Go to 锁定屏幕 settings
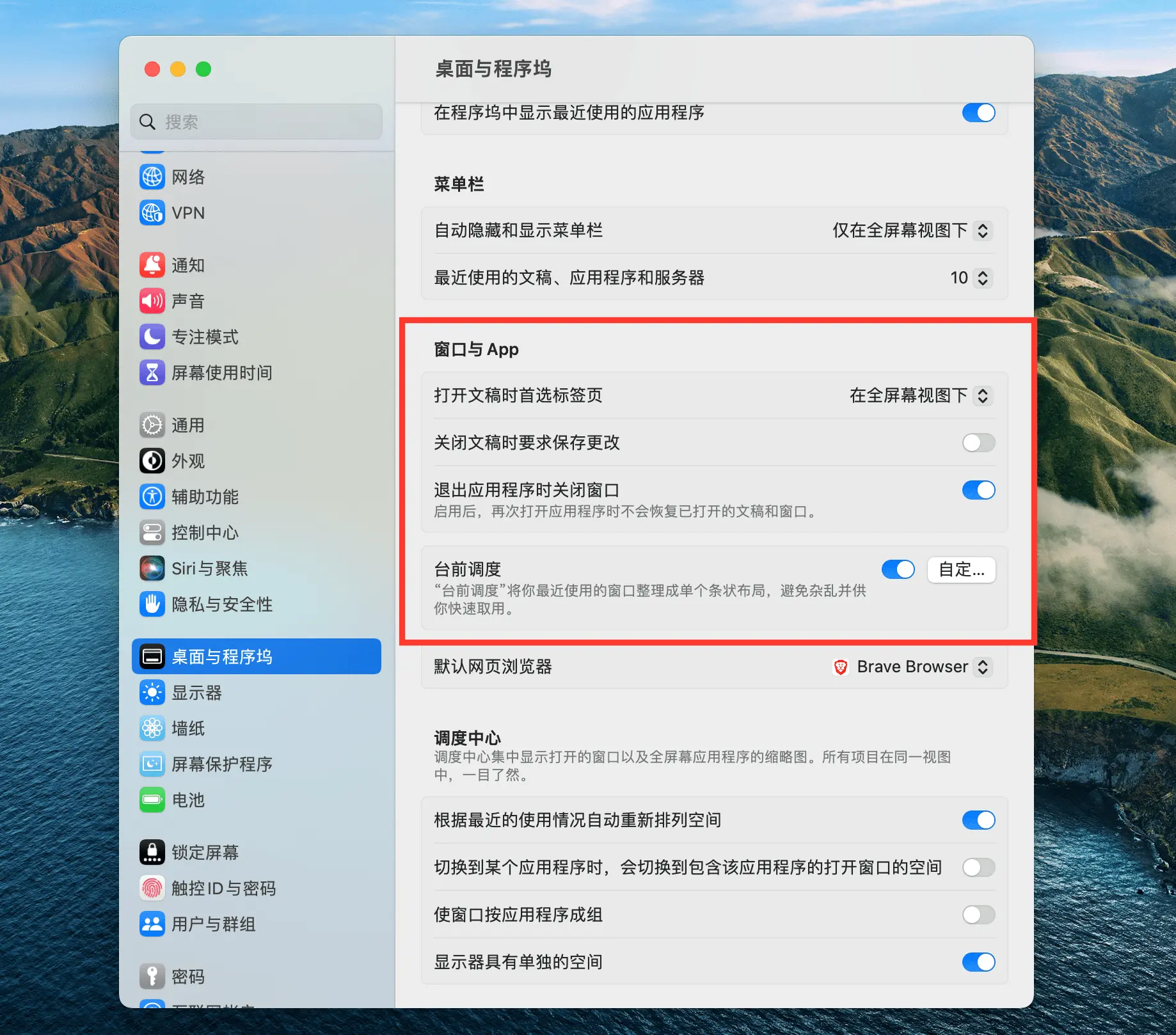This screenshot has width=1176, height=1035. 257,852
